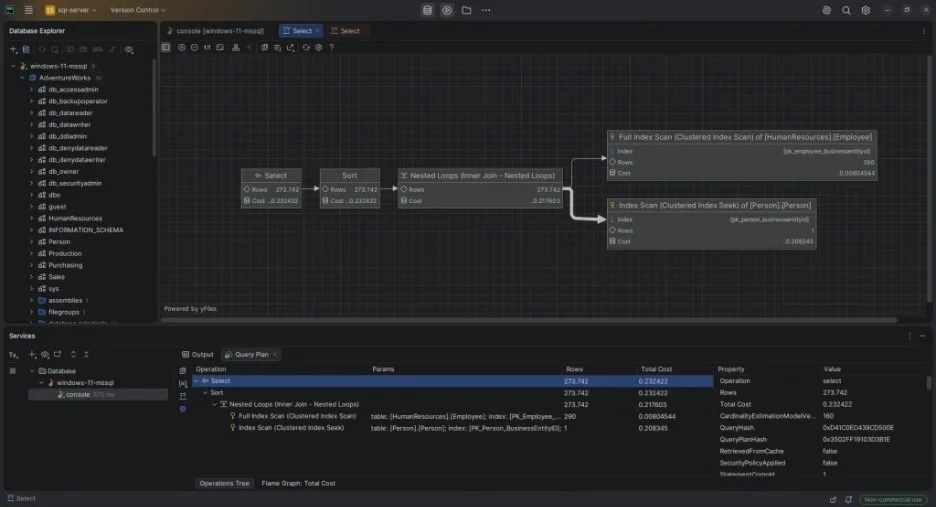Expand the Production schema
This screenshot has width=936, height=507.
(32, 253)
